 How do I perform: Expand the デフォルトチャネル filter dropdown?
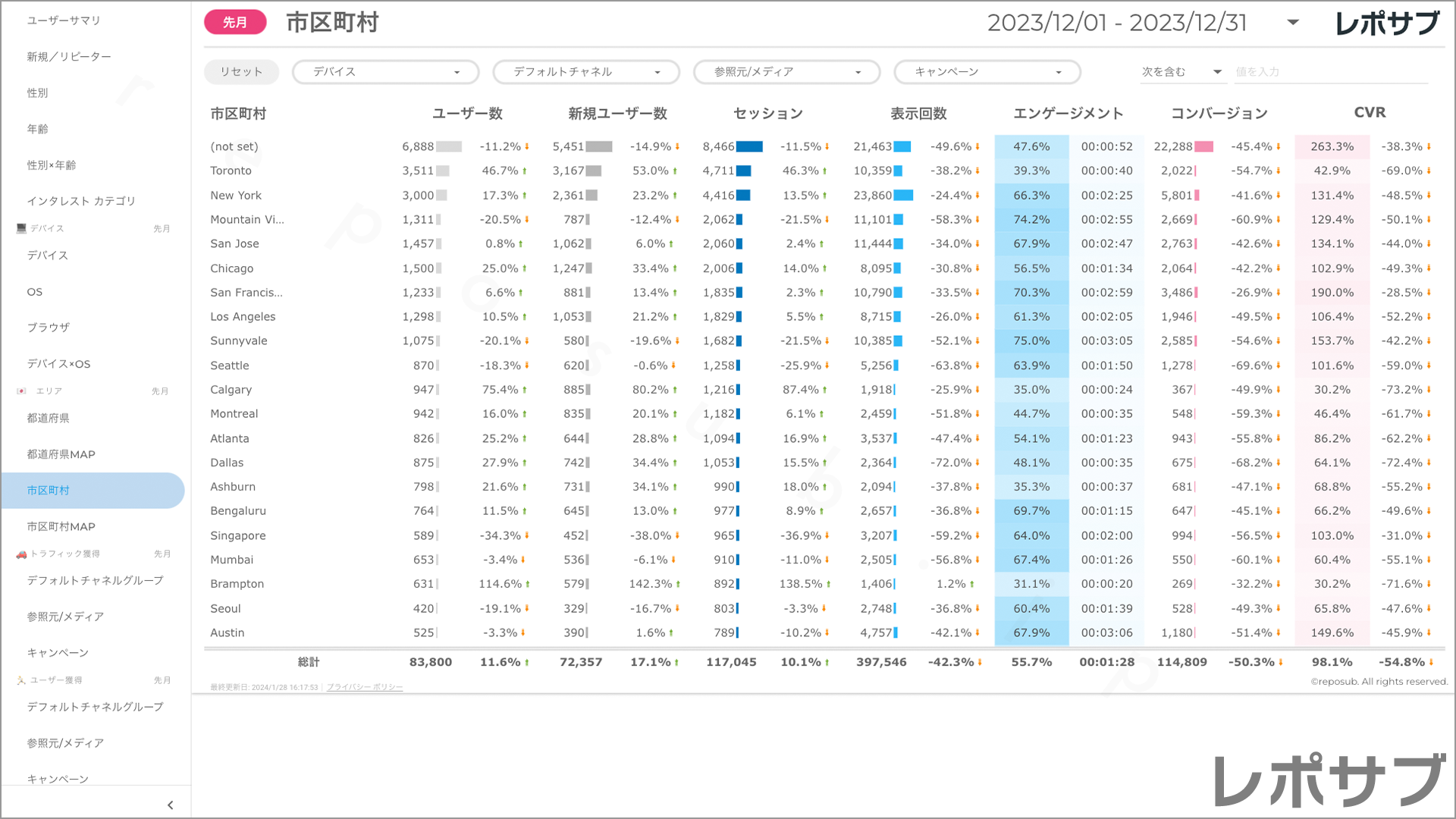point(585,72)
